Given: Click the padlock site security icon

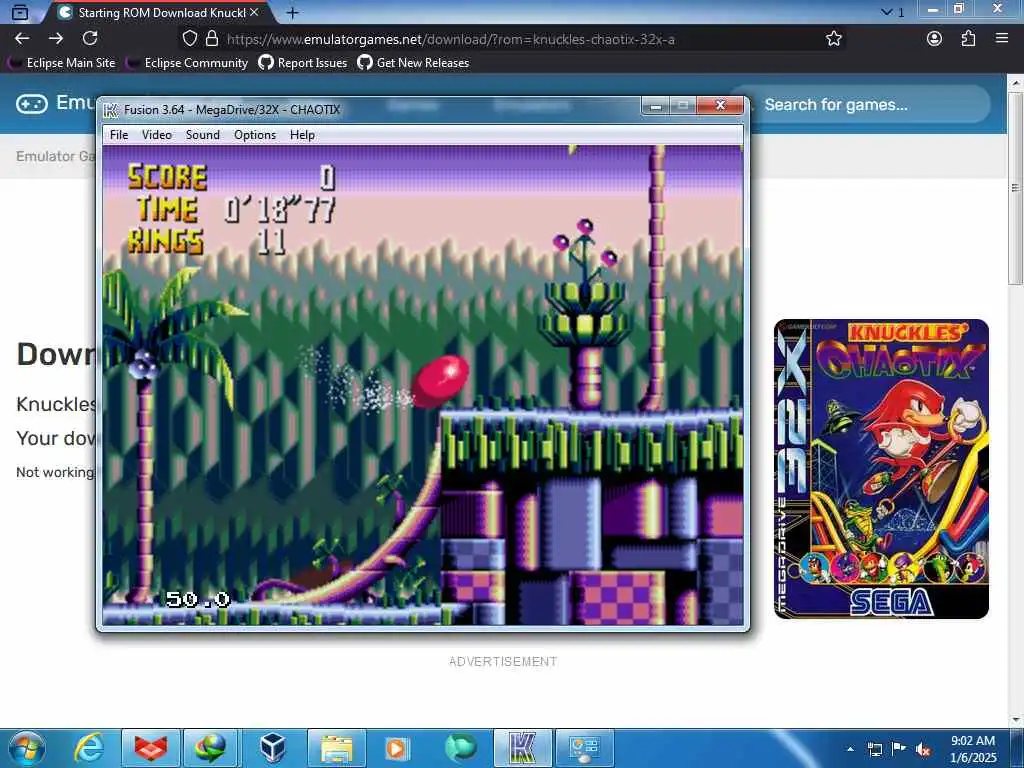Looking at the screenshot, I should click(212, 39).
